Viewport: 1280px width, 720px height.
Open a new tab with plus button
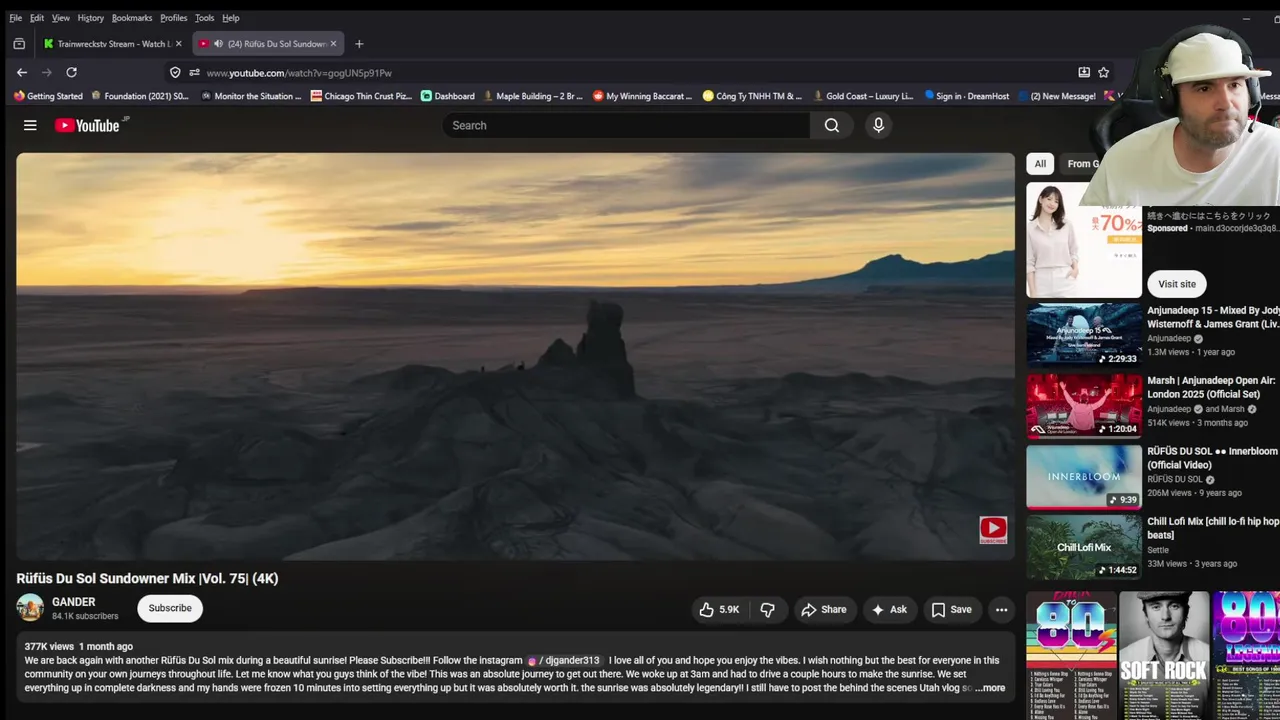click(359, 44)
